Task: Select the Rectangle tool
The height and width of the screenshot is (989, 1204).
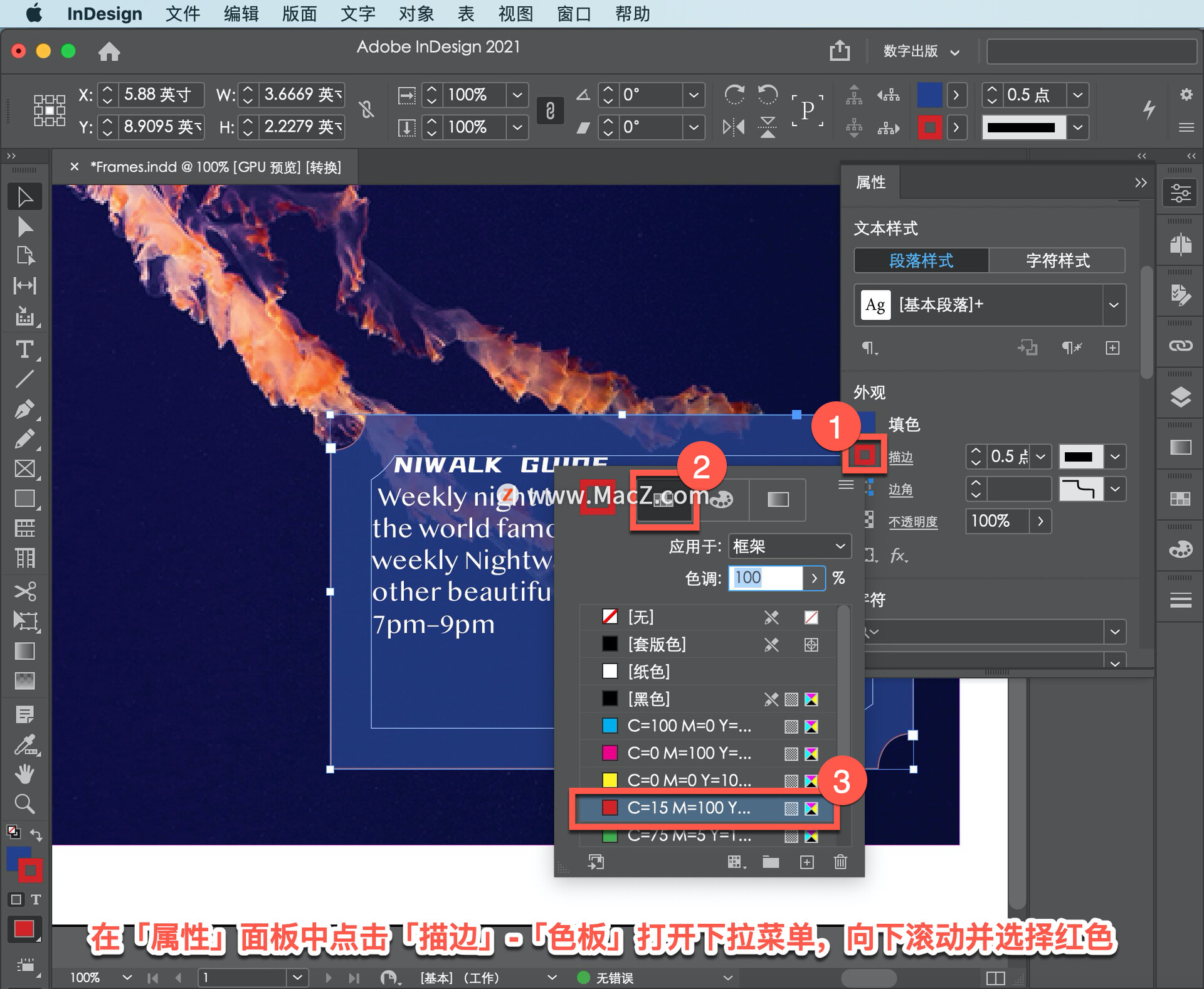Action: click(24, 499)
